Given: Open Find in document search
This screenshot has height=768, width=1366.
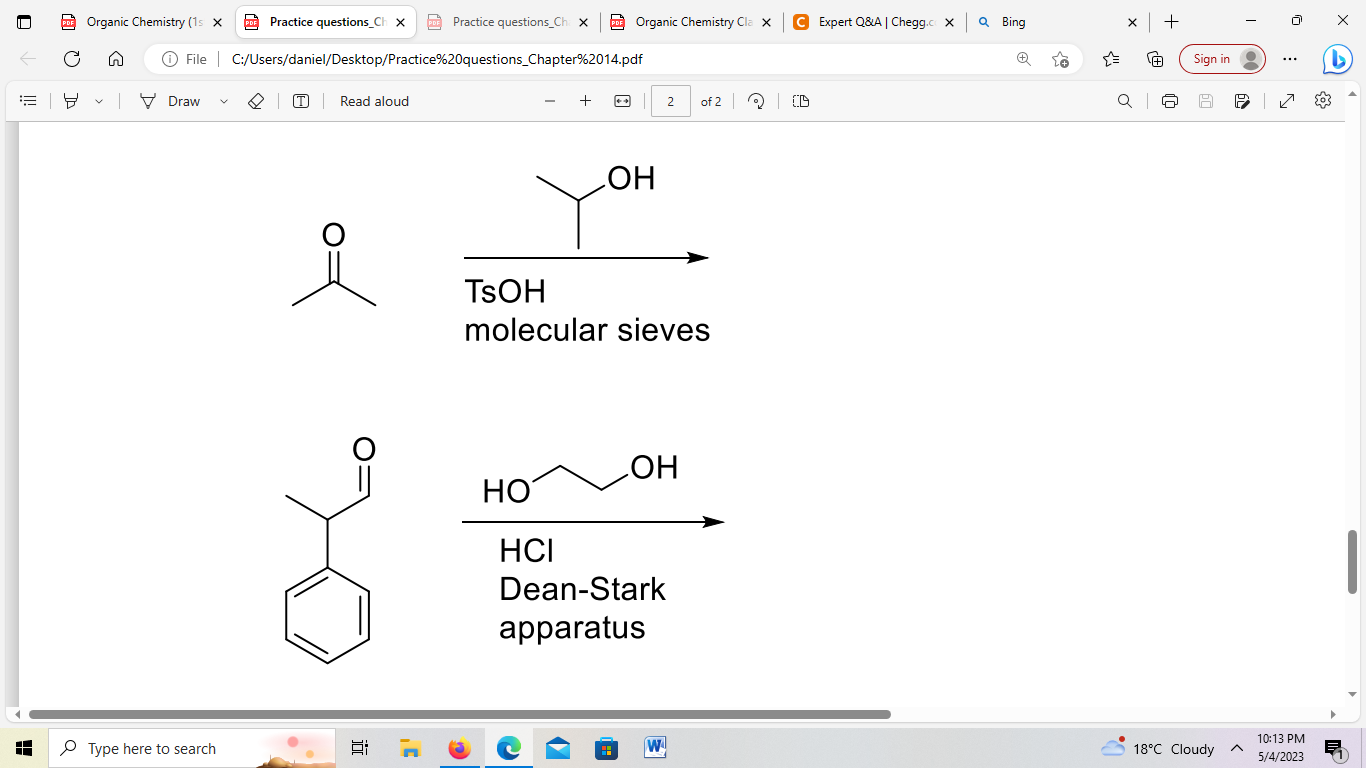Looking at the screenshot, I should click(x=1125, y=100).
